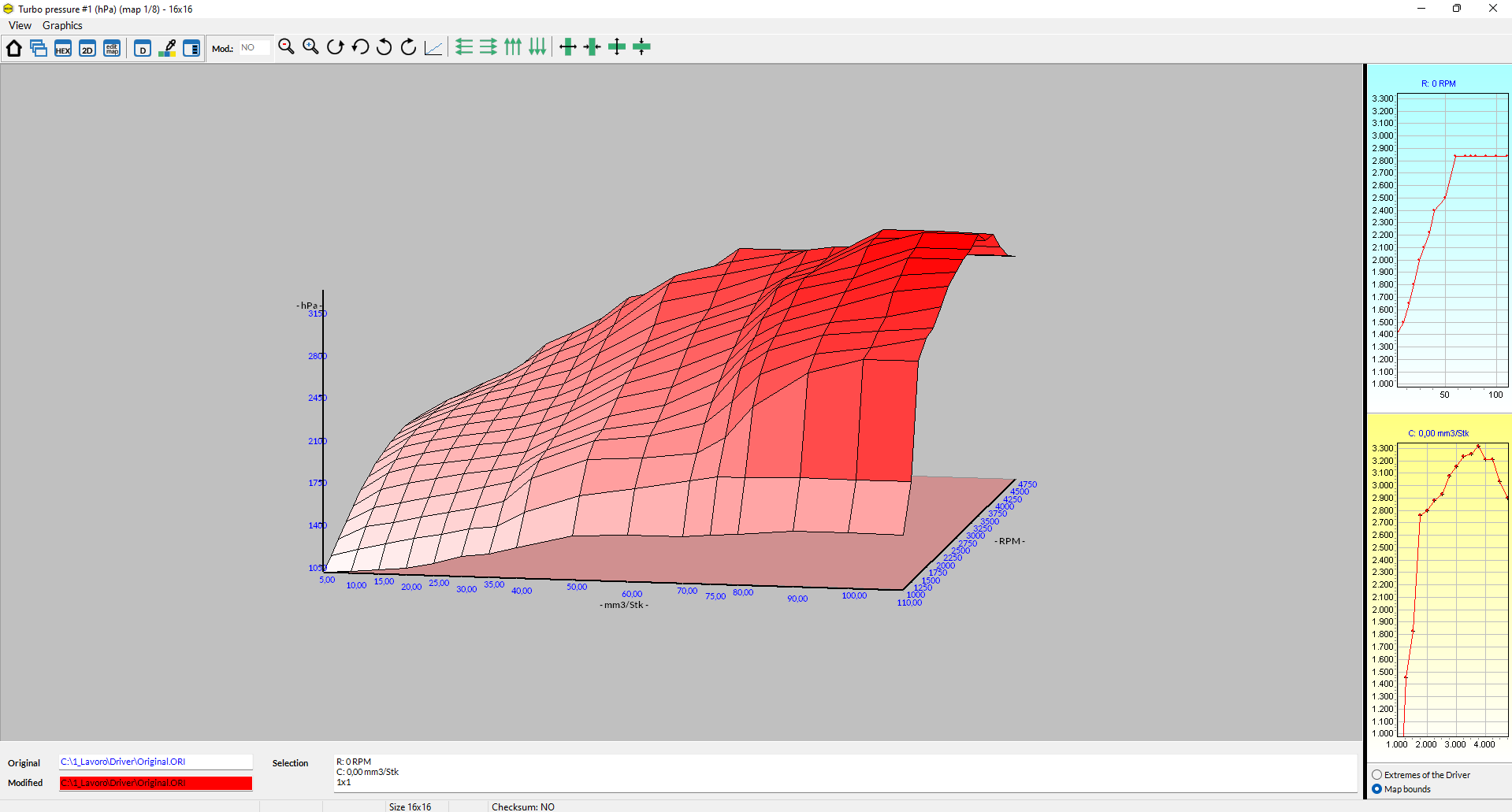Switch to 2D view mode
The image size is (1512, 812).
[x=87, y=48]
